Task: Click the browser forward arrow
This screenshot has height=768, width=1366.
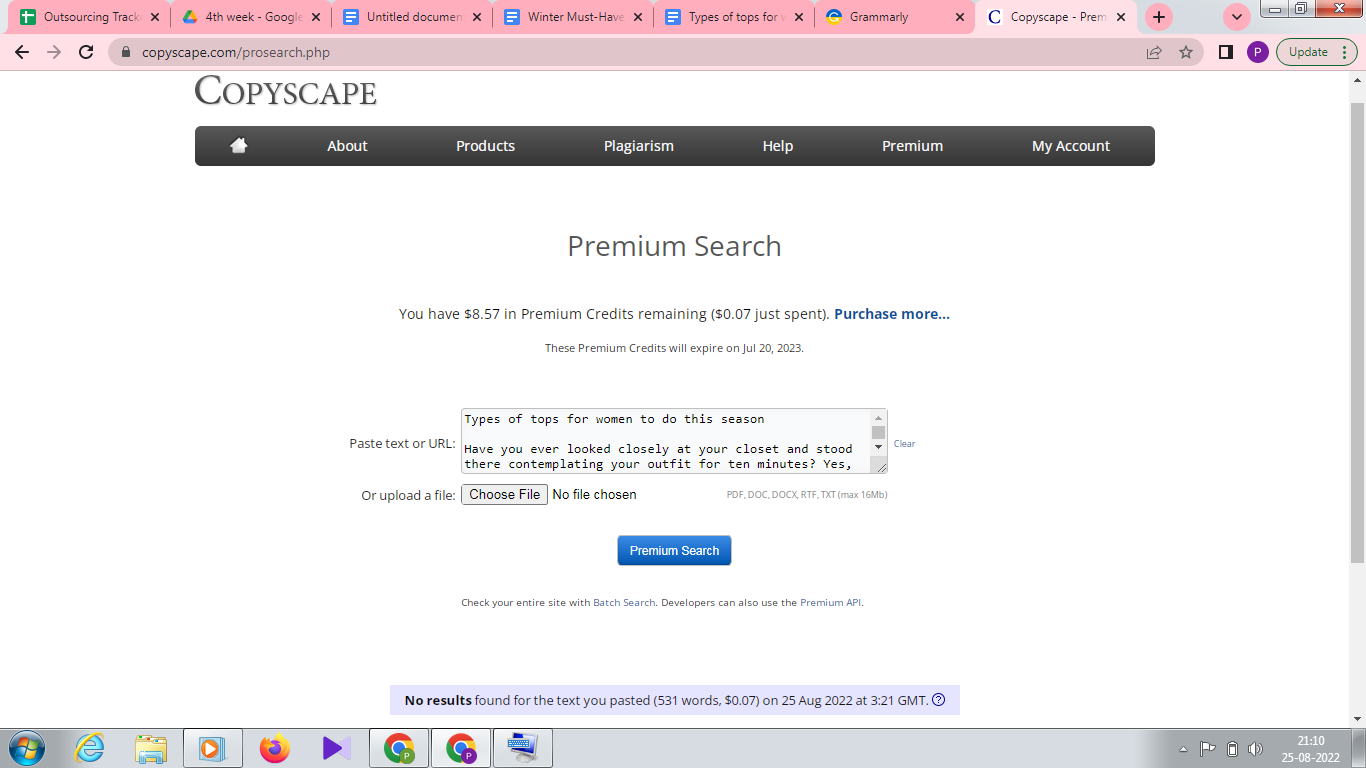Action: [x=54, y=52]
